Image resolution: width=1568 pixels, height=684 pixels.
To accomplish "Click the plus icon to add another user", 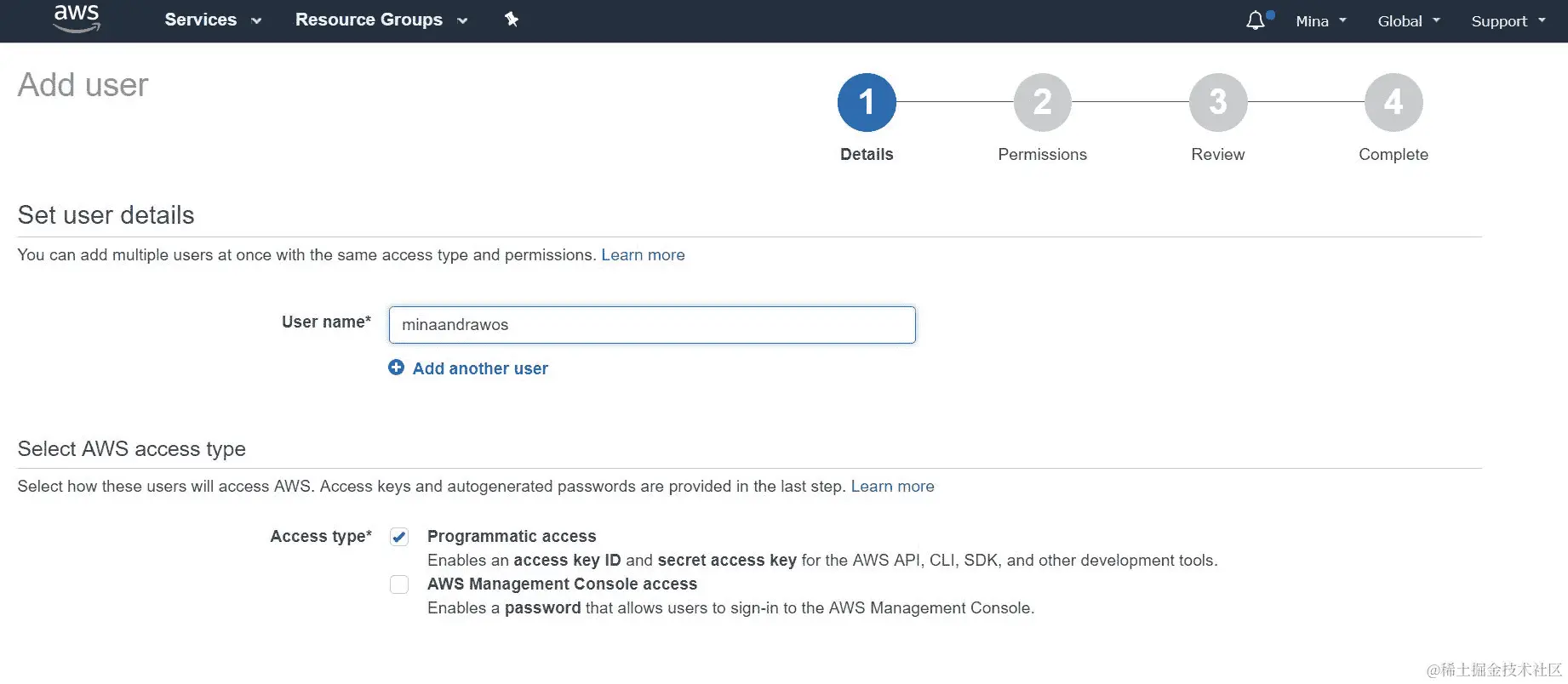I will point(397,368).
